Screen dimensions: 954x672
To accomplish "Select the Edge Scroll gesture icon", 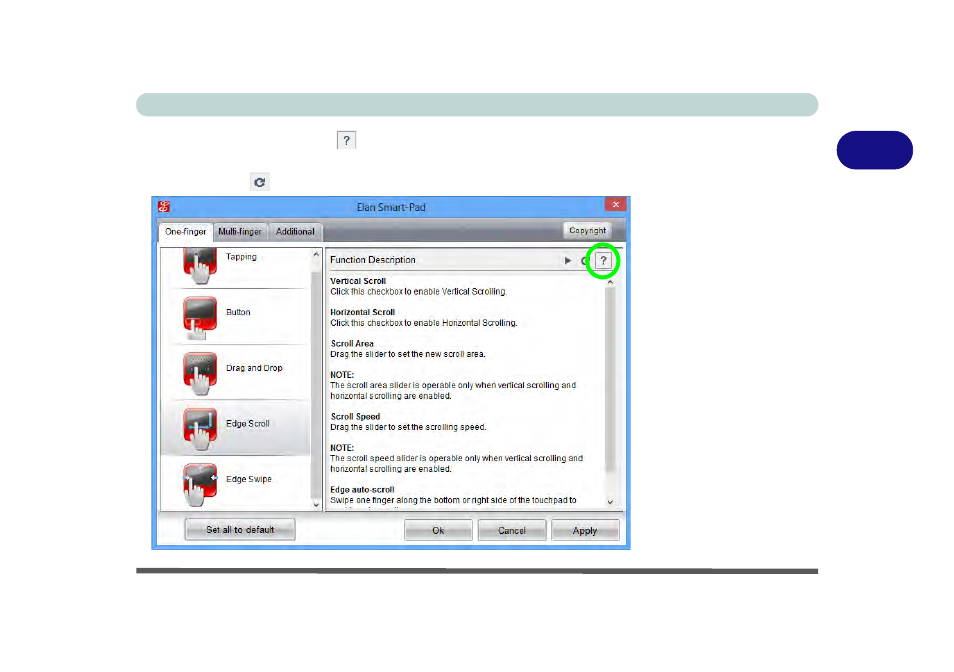I will 200,429.
